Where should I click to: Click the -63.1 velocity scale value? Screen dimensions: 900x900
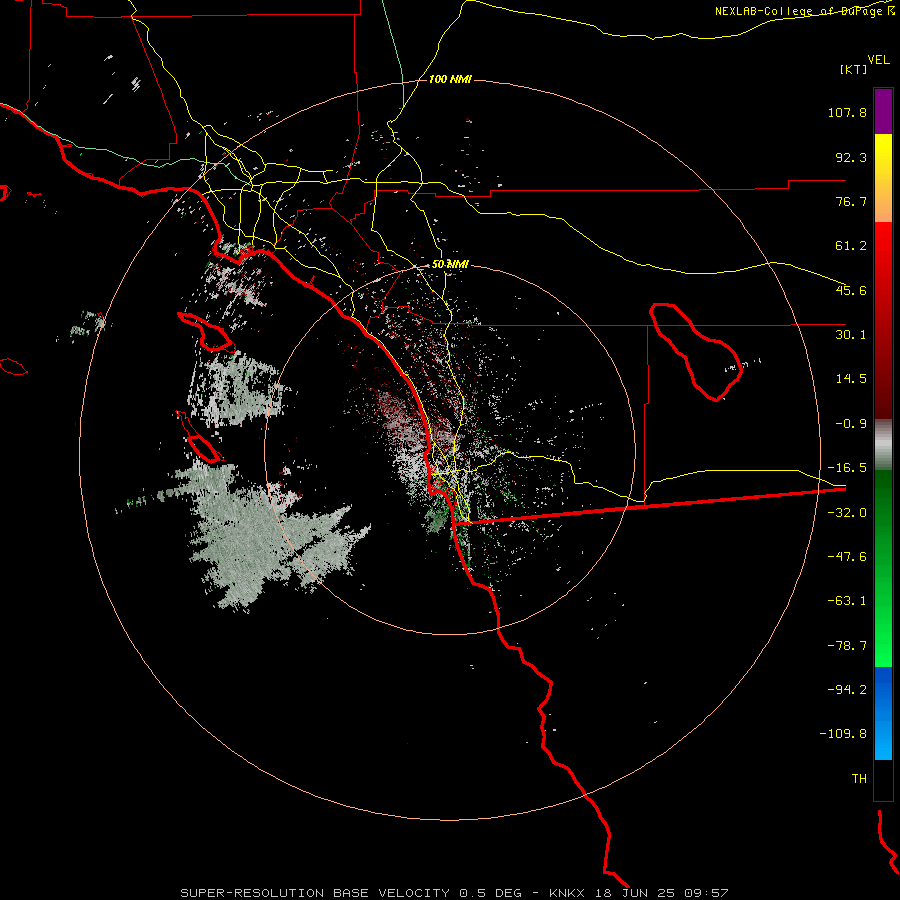pos(847,601)
